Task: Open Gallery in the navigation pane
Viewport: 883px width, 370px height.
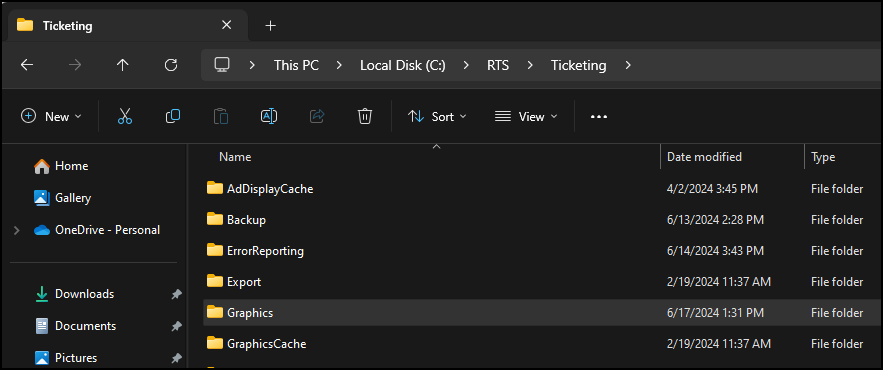Action: click(x=73, y=198)
